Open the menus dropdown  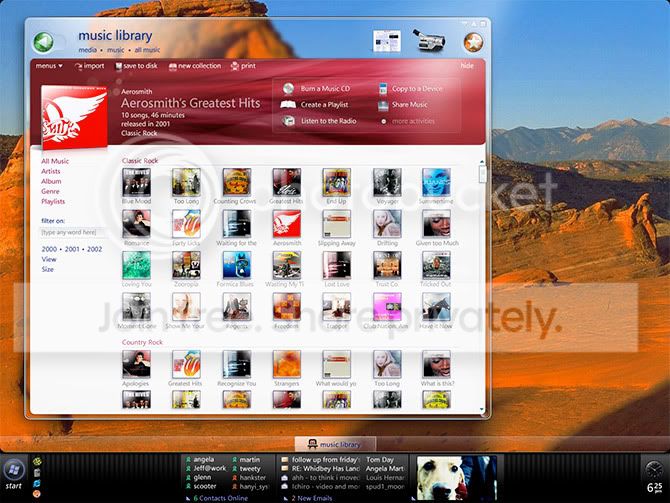49,66
